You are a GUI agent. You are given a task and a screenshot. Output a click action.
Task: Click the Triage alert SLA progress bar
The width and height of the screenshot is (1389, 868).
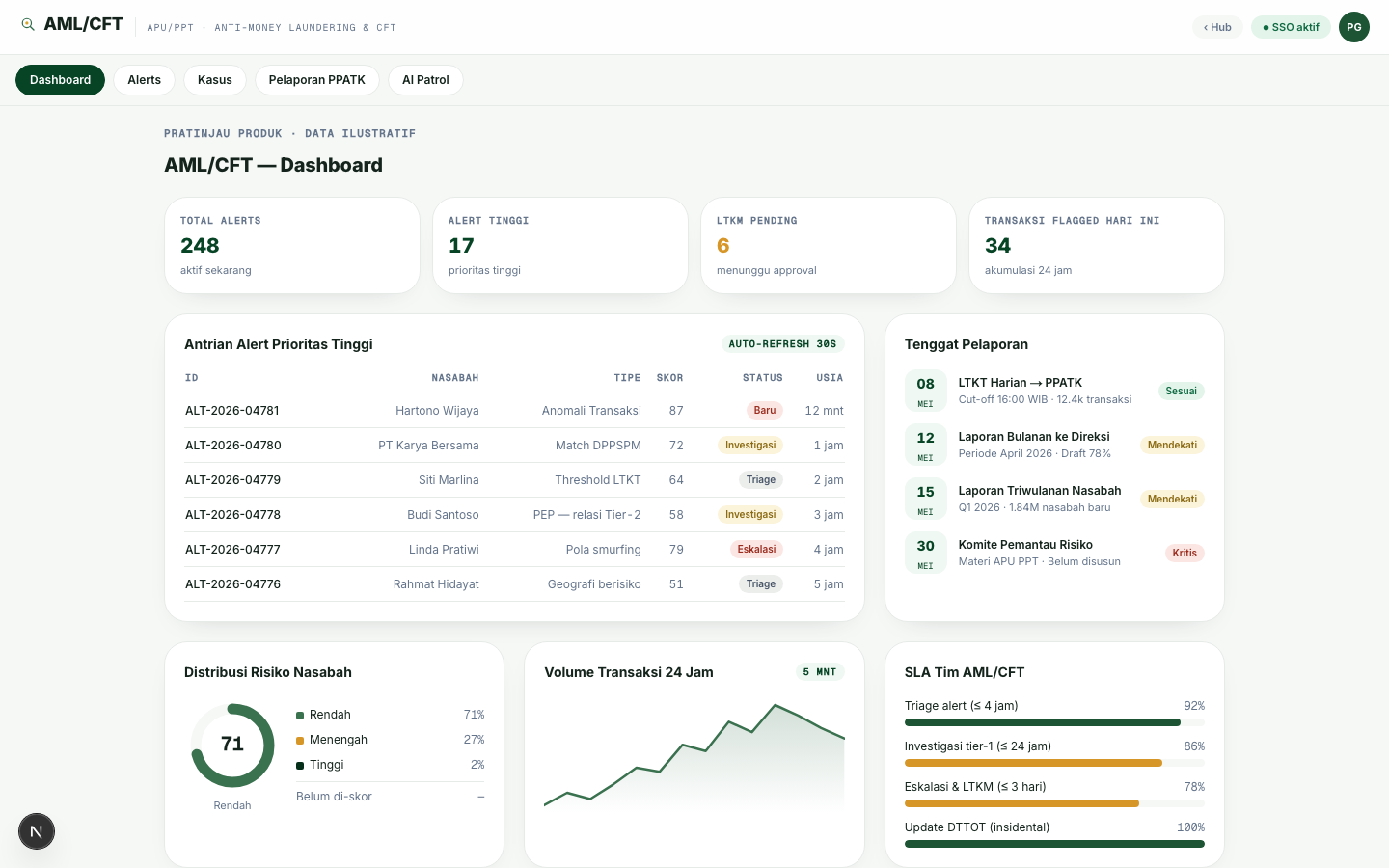pyautogui.click(x=1054, y=722)
